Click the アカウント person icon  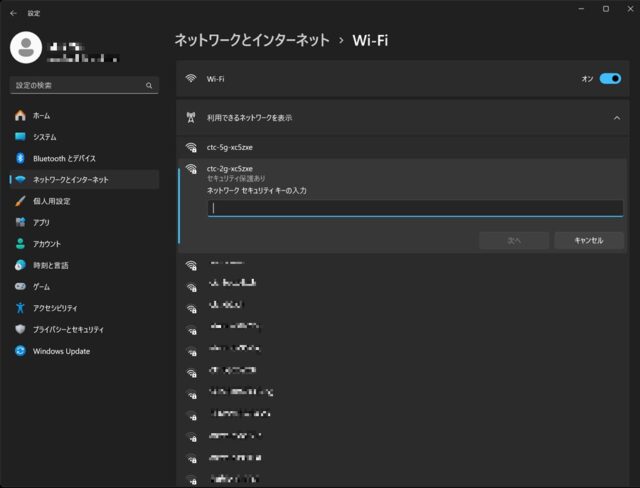tap(20, 244)
